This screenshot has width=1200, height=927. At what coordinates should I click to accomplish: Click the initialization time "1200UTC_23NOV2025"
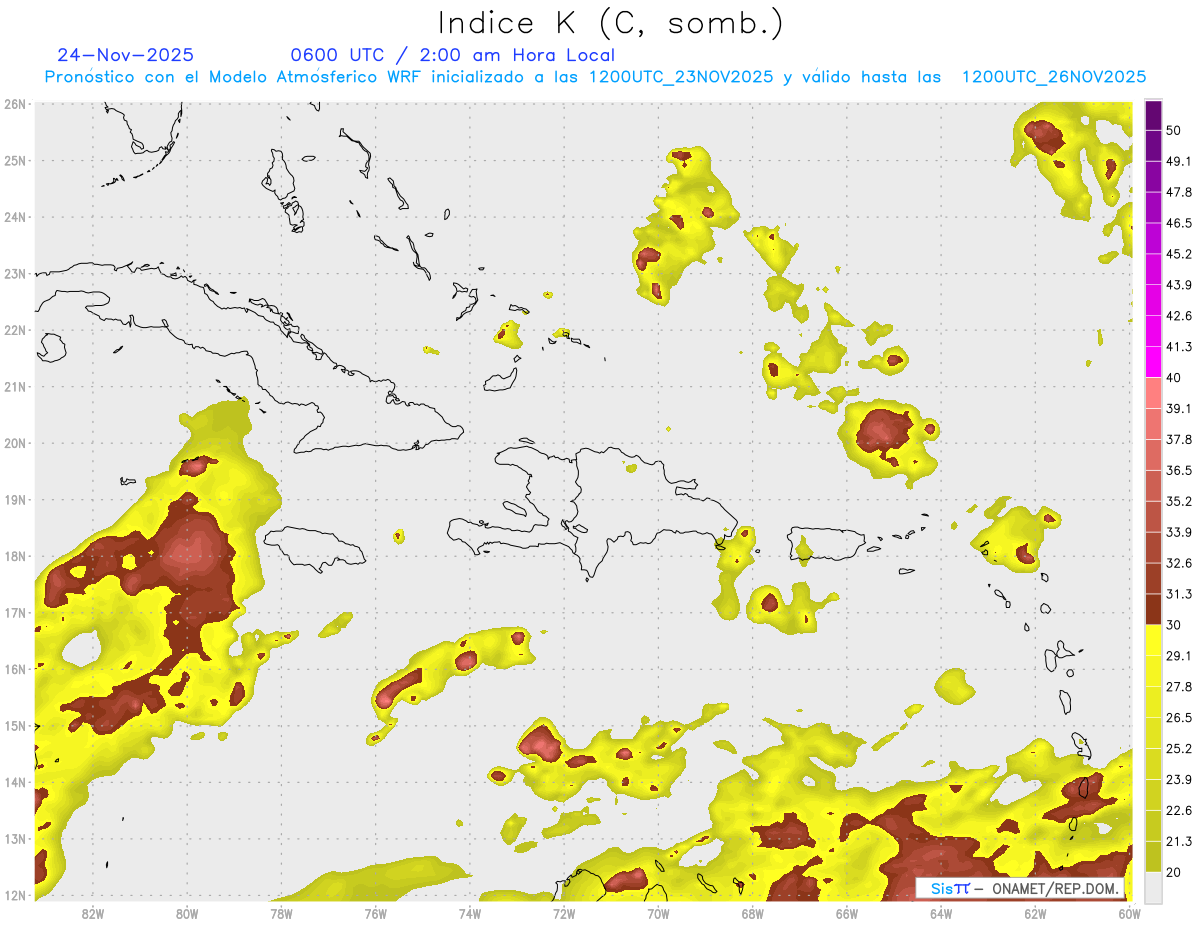pyautogui.click(x=681, y=77)
